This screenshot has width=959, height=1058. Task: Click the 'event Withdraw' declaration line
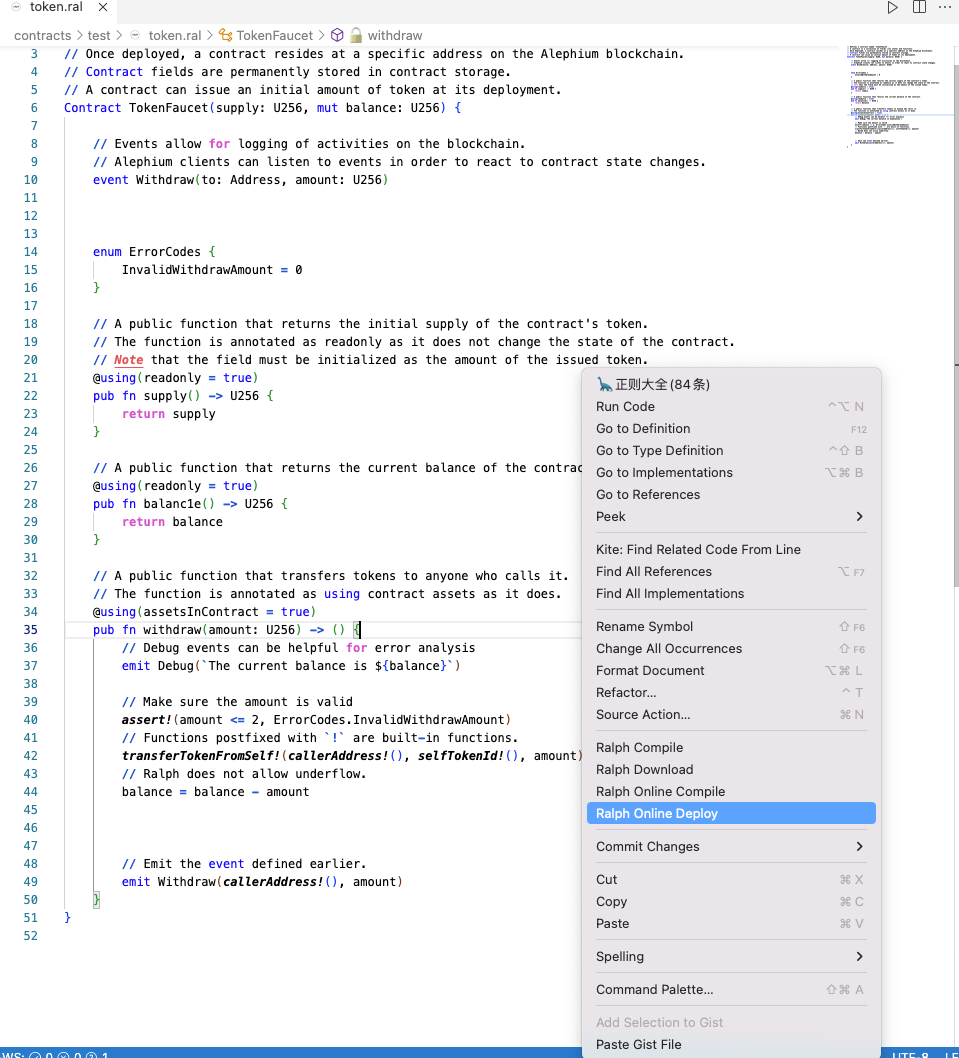point(240,180)
